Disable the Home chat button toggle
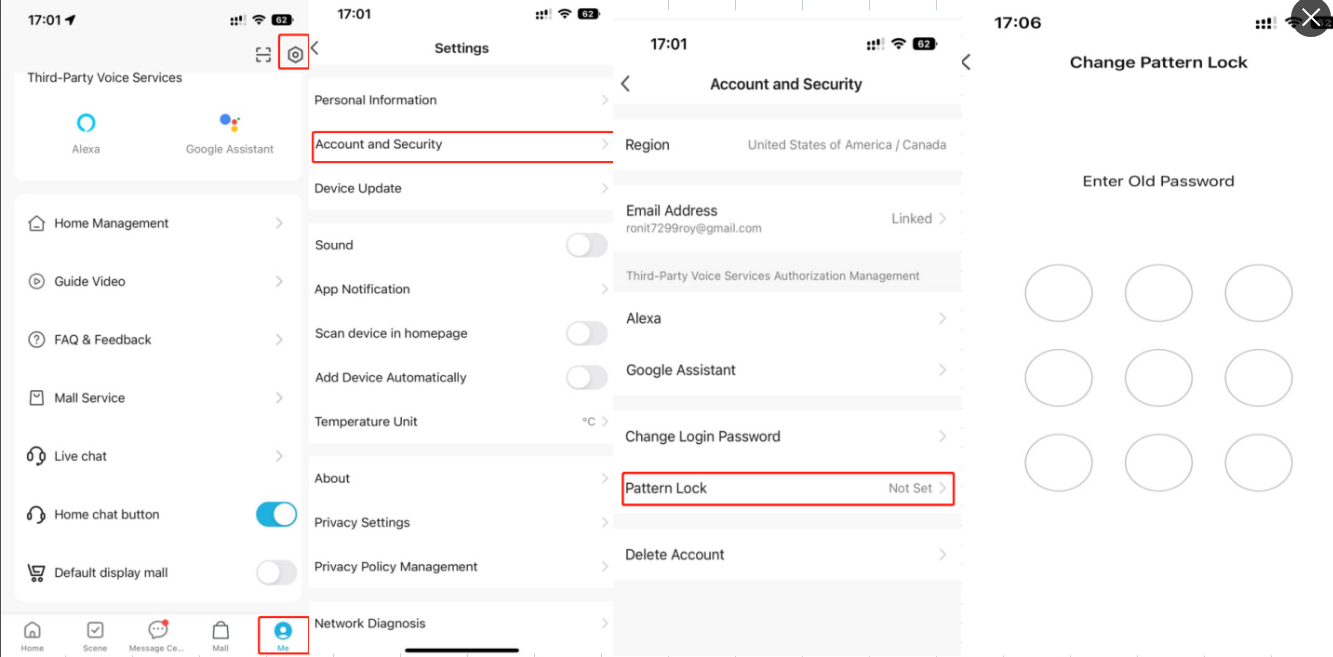Image resolution: width=1333 pixels, height=657 pixels. tap(277, 514)
